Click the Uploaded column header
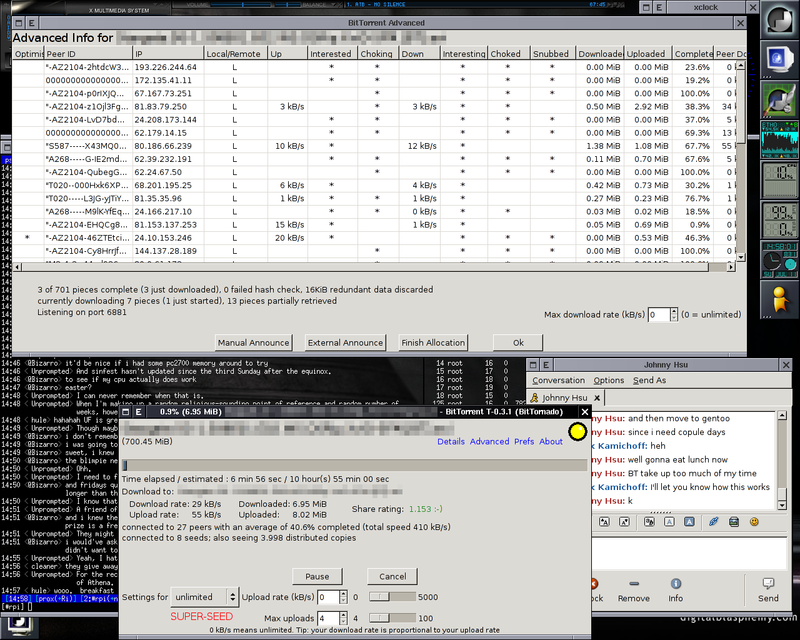 648,54
